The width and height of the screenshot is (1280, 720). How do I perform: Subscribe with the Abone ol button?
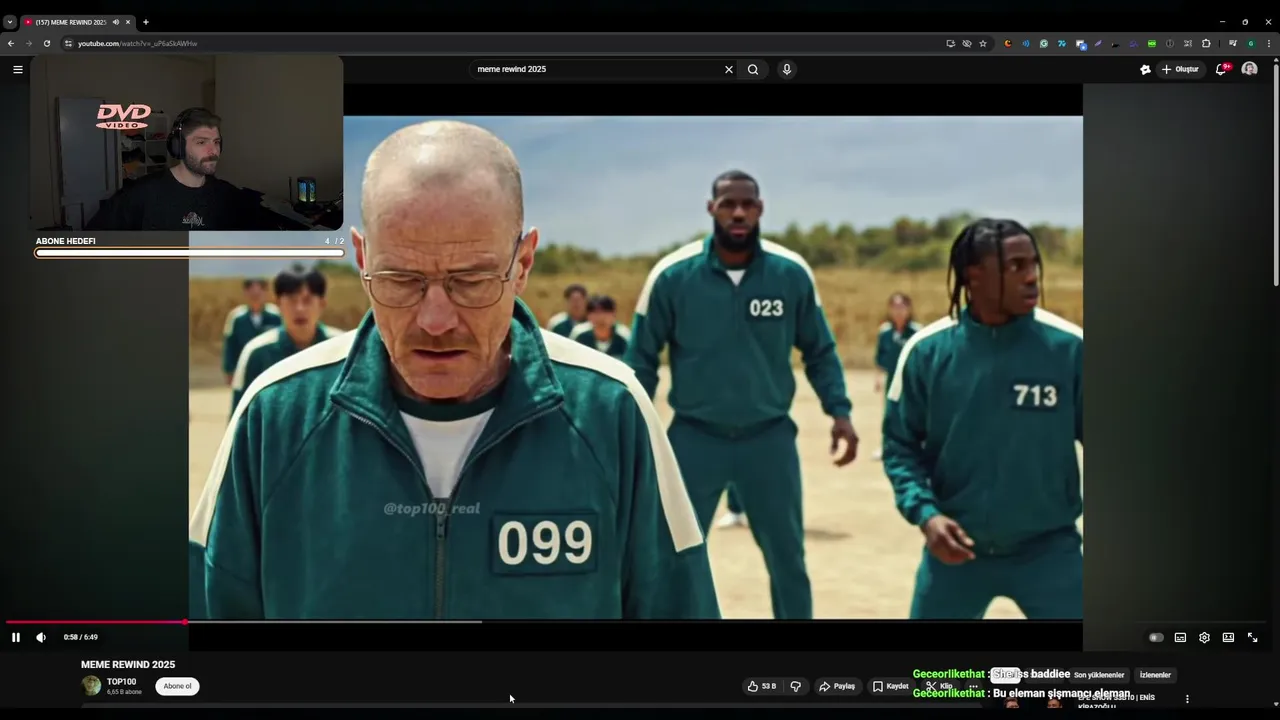tap(177, 686)
